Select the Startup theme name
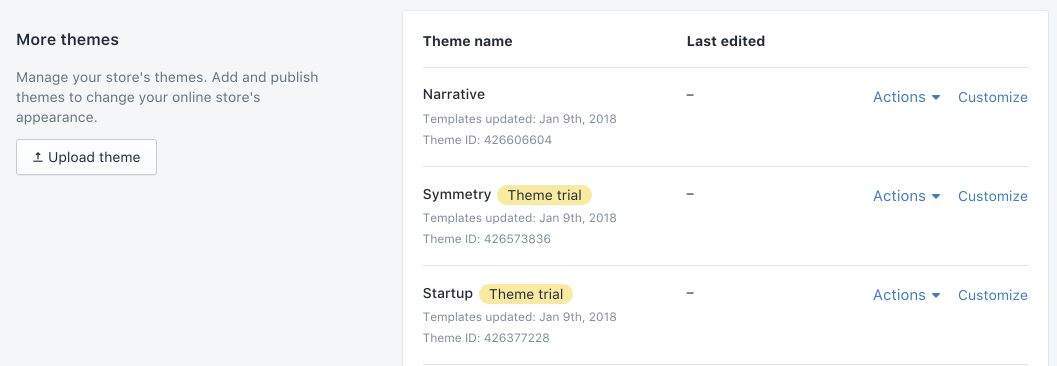This screenshot has height=366, width=1057. pyautogui.click(x=448, y=294)
